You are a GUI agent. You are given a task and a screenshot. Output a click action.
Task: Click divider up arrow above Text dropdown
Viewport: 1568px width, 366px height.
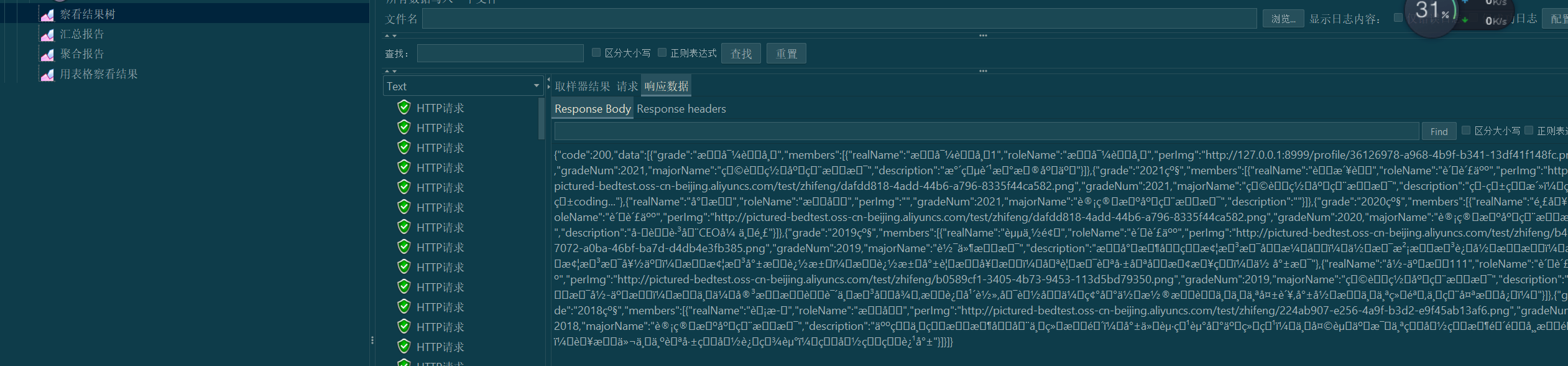coord(387,72)
